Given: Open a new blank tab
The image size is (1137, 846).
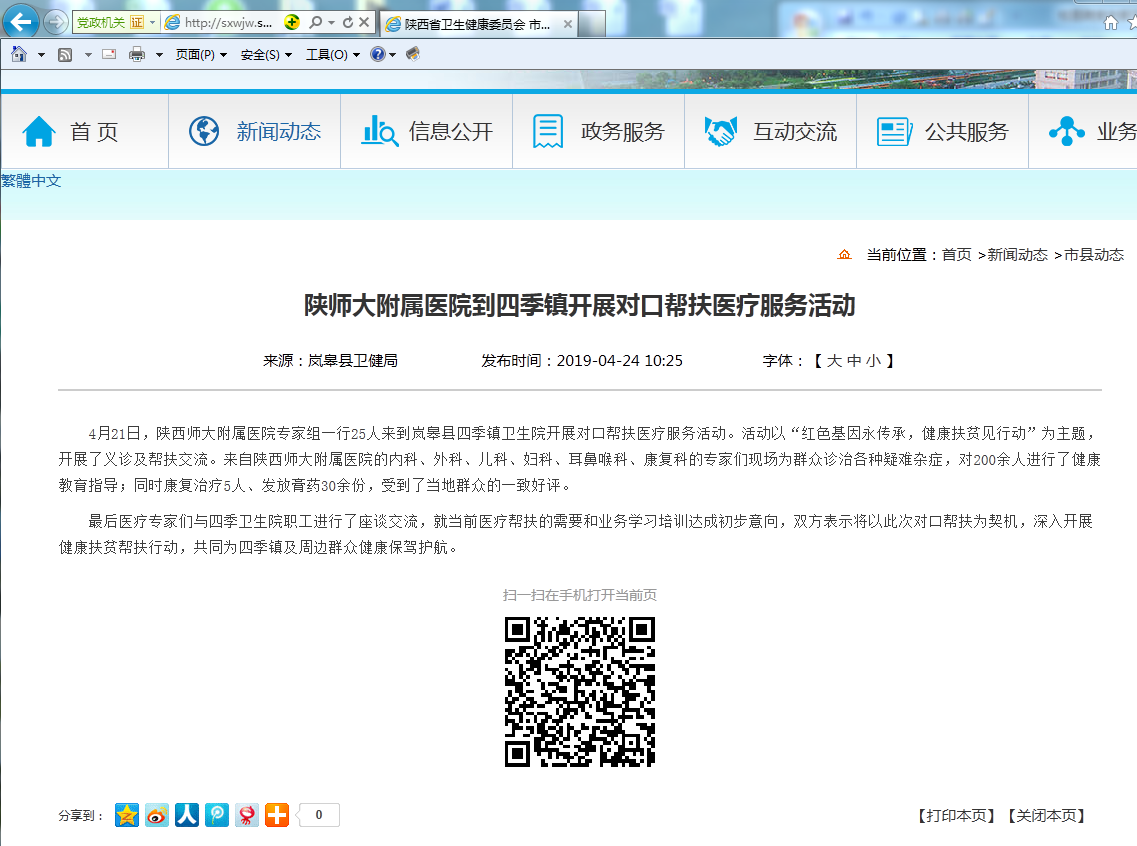Looking at the screenshot, I should click(x=592, y=24).
